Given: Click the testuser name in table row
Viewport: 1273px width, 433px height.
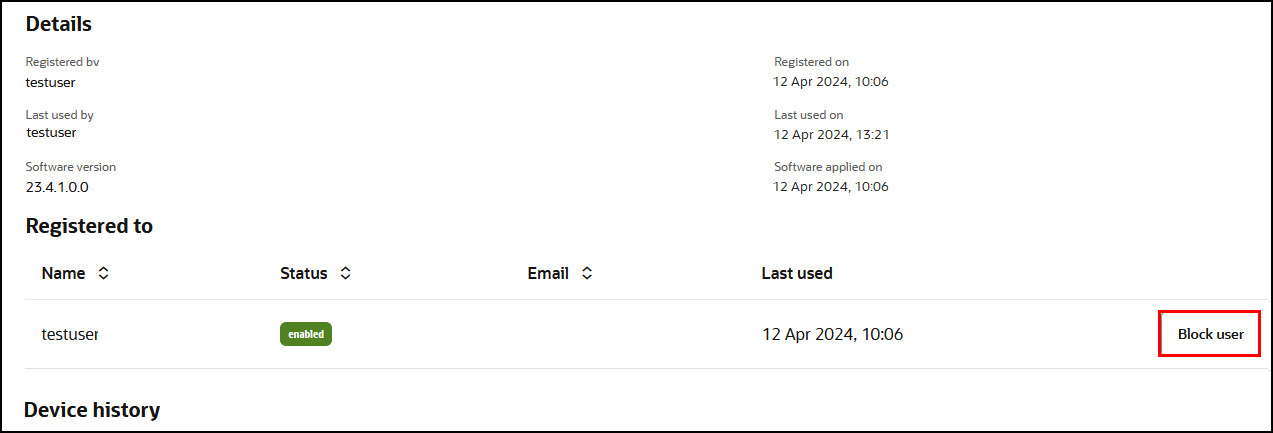Looking at the screenshot, I should pyautogui.click(x=69, y=334).
